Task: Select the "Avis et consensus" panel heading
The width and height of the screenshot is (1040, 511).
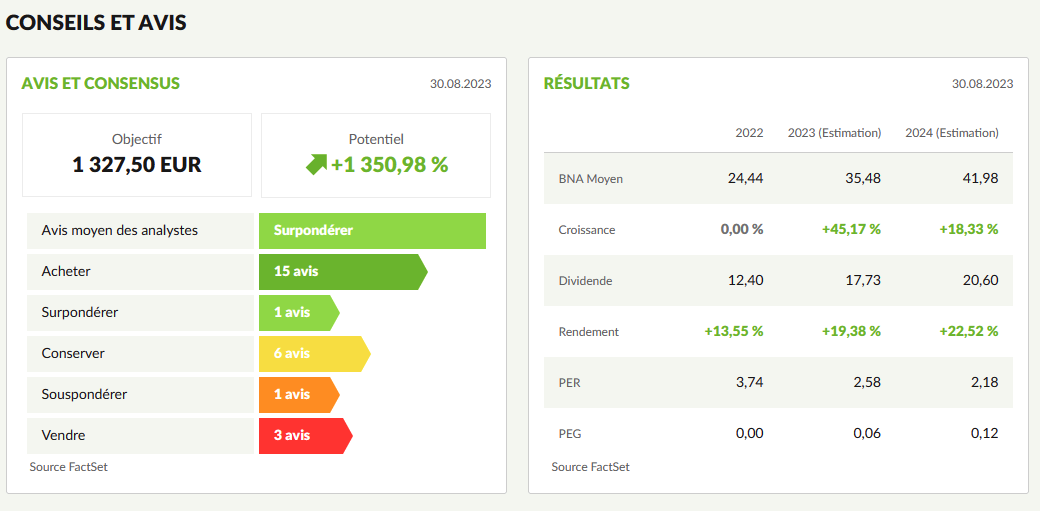Action: [101, 83]
